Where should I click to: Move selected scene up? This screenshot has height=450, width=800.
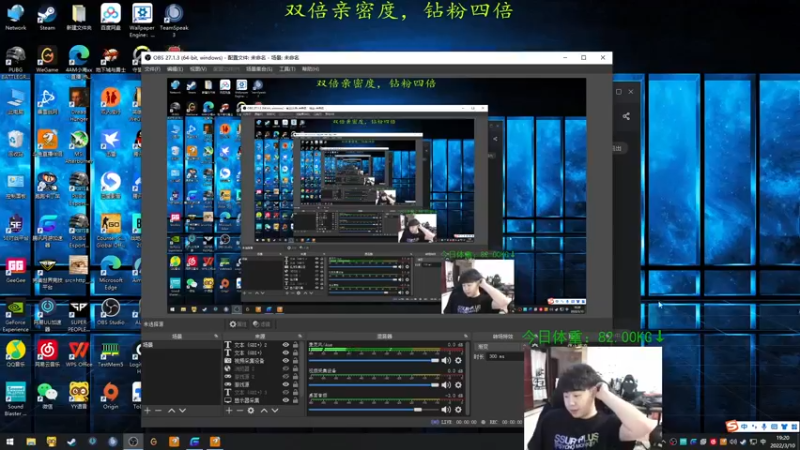[x=172, y=410]
